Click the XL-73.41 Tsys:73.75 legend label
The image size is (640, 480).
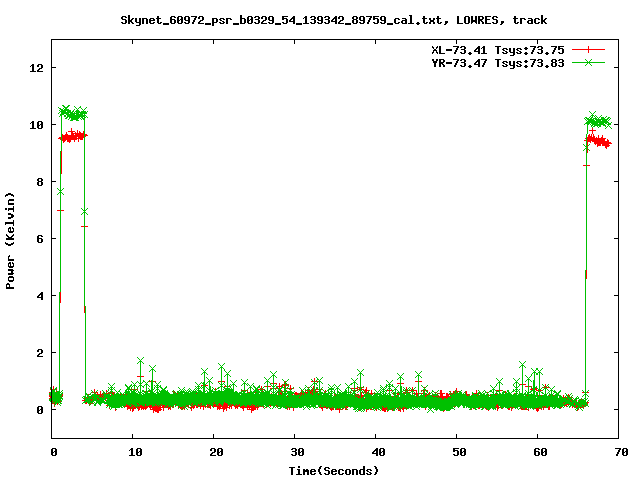coord(492,49)
